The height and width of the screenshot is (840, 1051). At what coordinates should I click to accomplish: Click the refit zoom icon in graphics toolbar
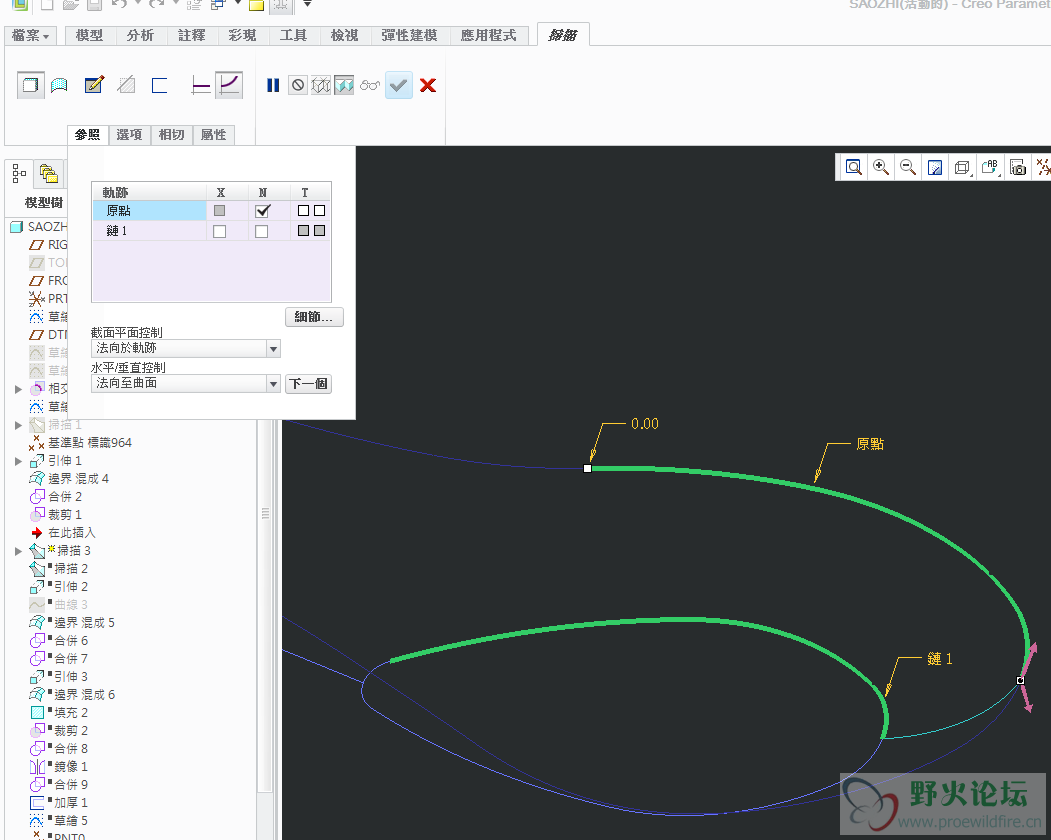coord(853,167)
